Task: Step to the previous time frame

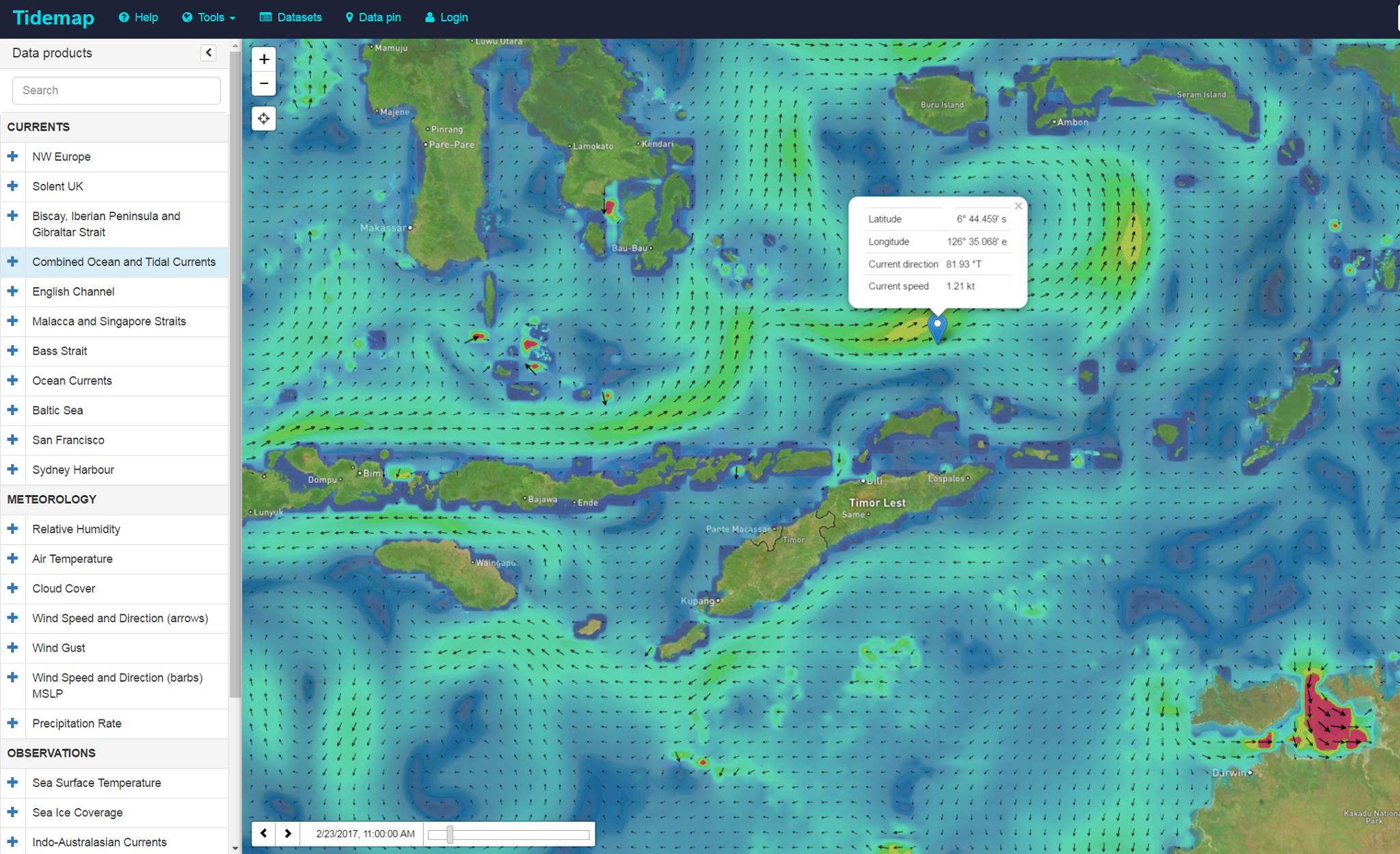Action: coord(263,833)
